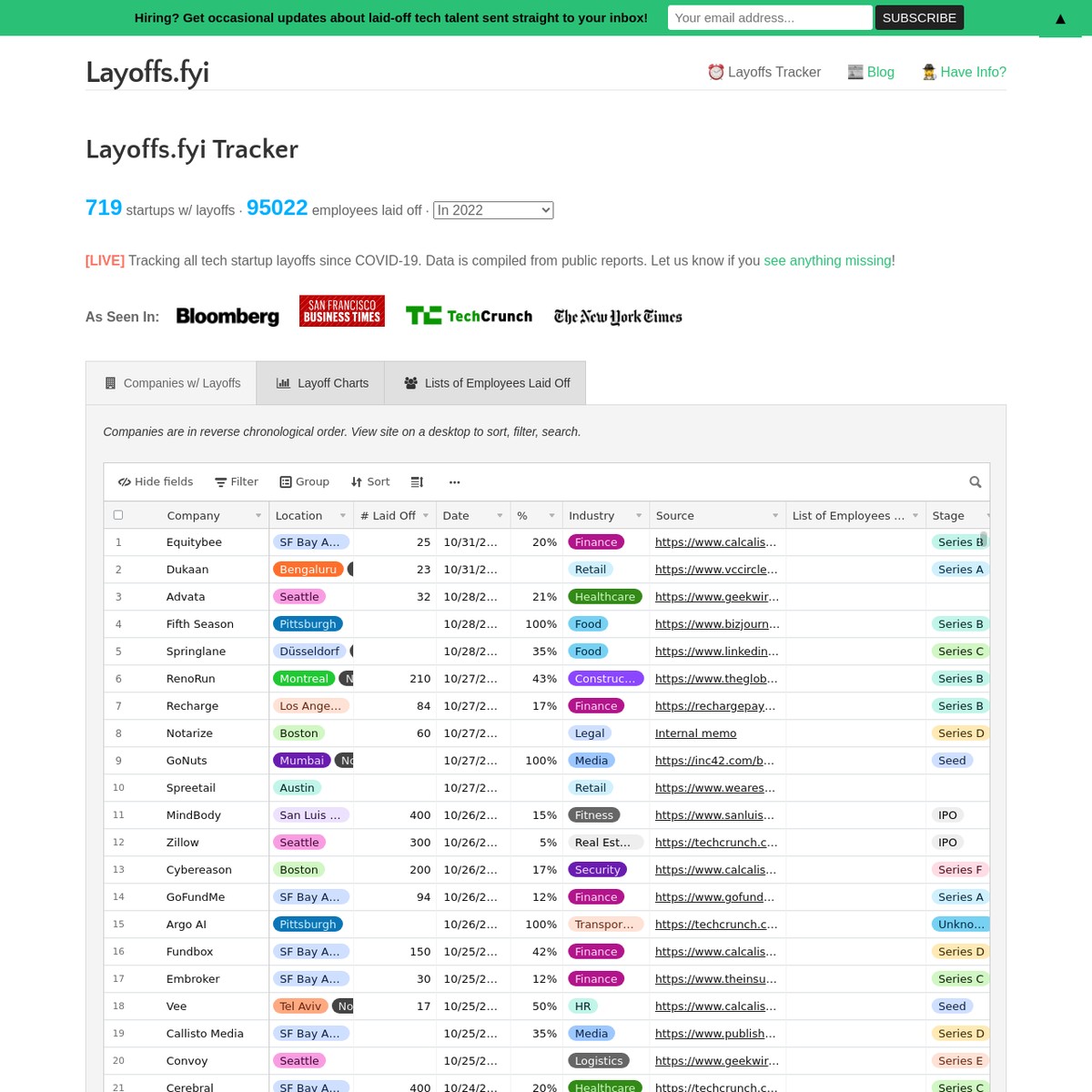The width and height of the screenshot is (1092, 1092).
Task: Click the Tel Aviv location tag
Action: coord(300,1006)
